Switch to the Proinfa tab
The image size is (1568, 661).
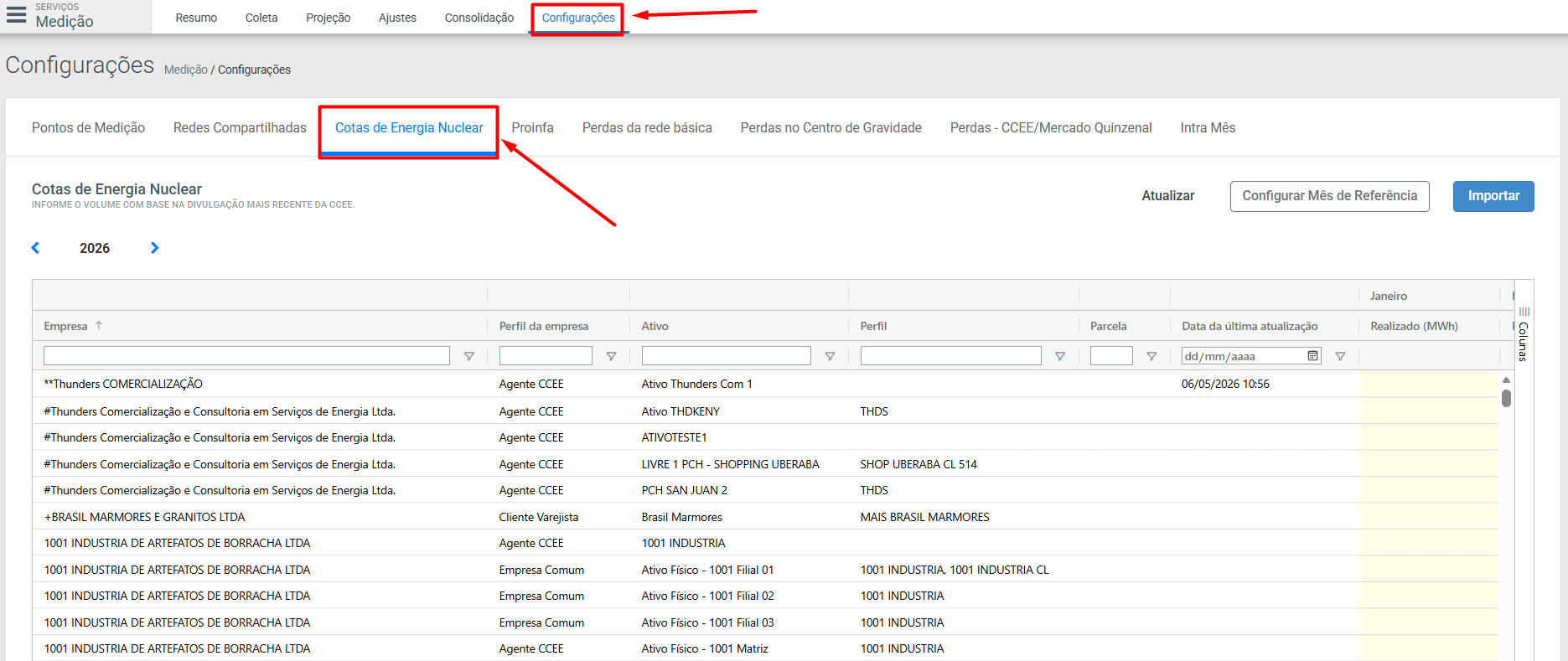pyautogui.click(x=532, y=127)
